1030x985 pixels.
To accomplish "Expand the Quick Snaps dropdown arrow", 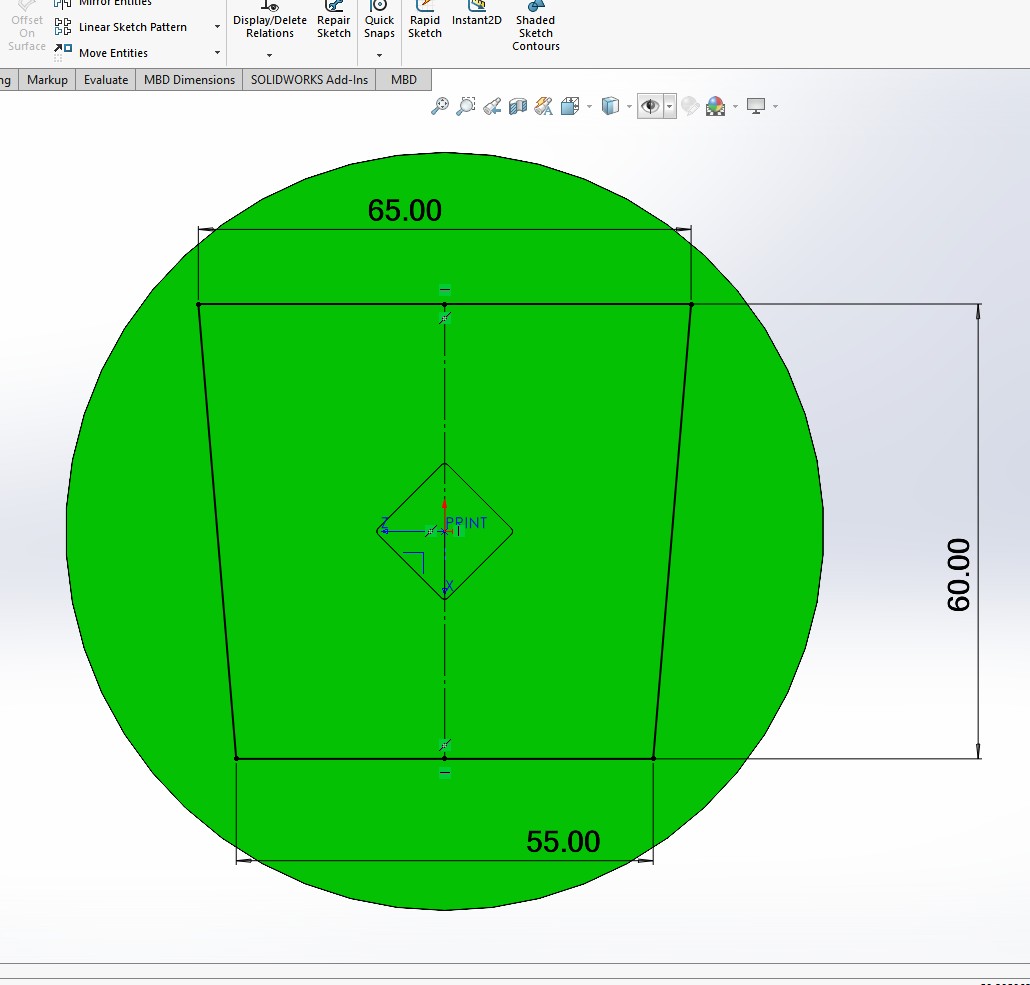I will point(379,55).
